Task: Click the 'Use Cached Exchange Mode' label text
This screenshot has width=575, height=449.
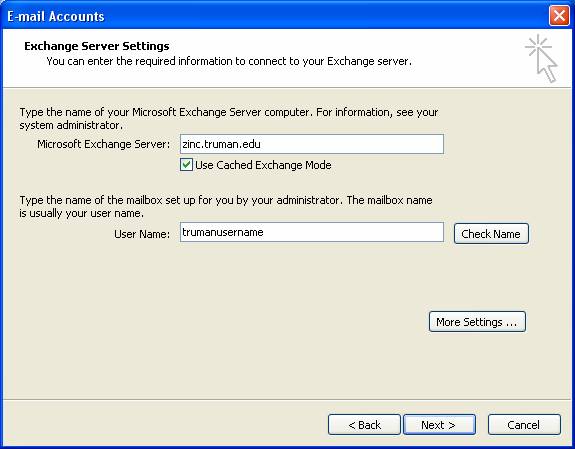Action: [x=263, y=165]
